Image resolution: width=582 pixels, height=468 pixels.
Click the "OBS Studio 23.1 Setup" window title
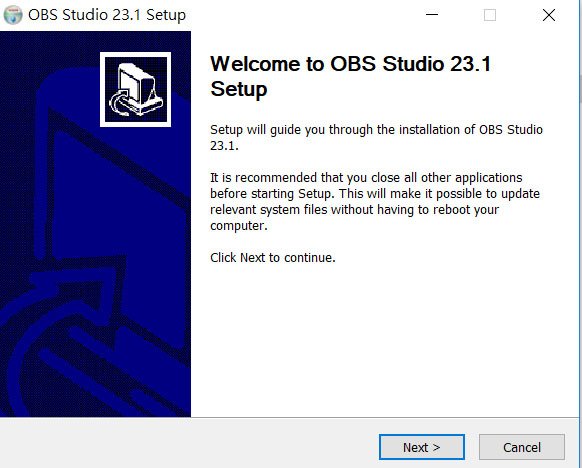tap(107, 15)
